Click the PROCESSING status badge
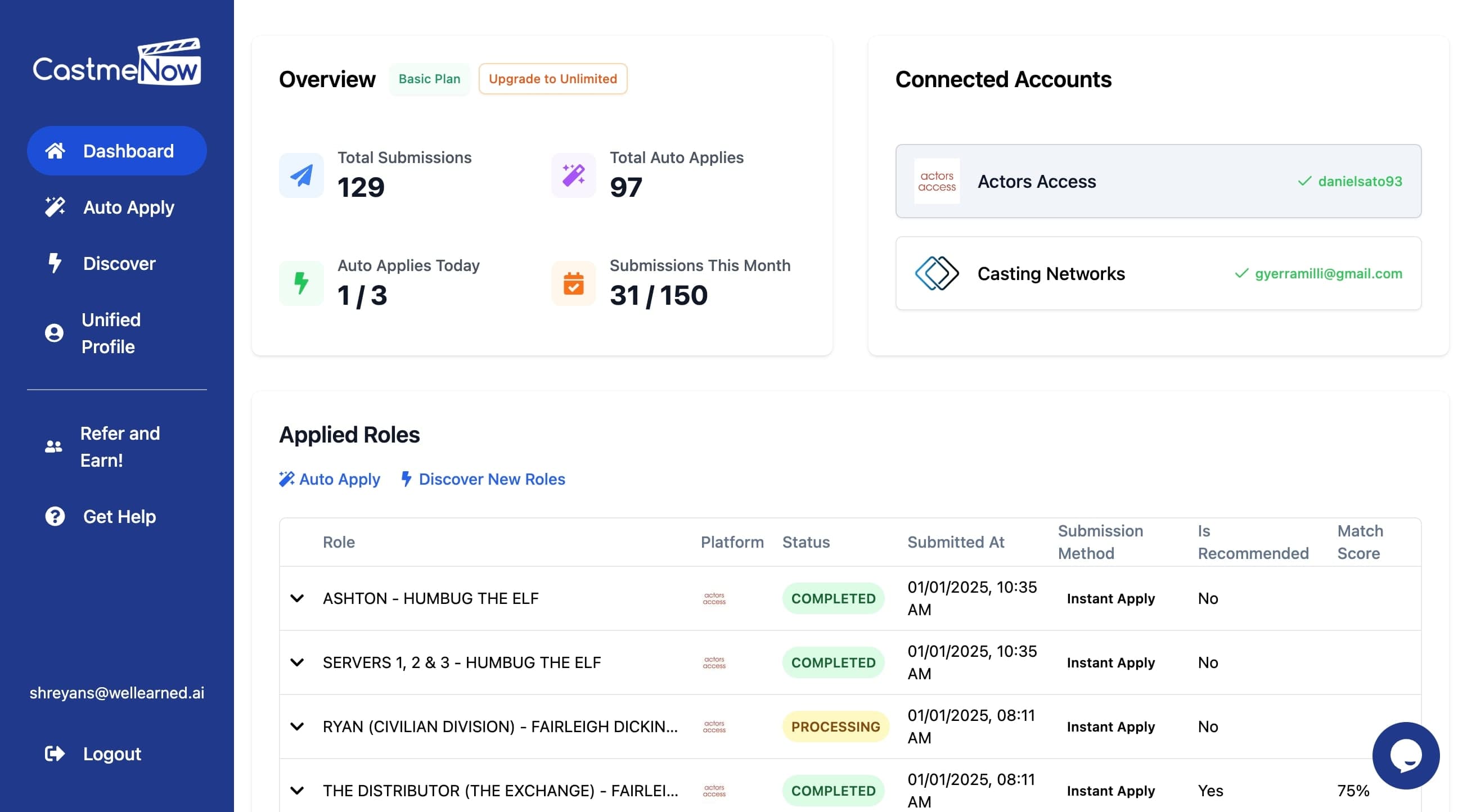Screen dimensions: 1467x812 click(835, 727)
